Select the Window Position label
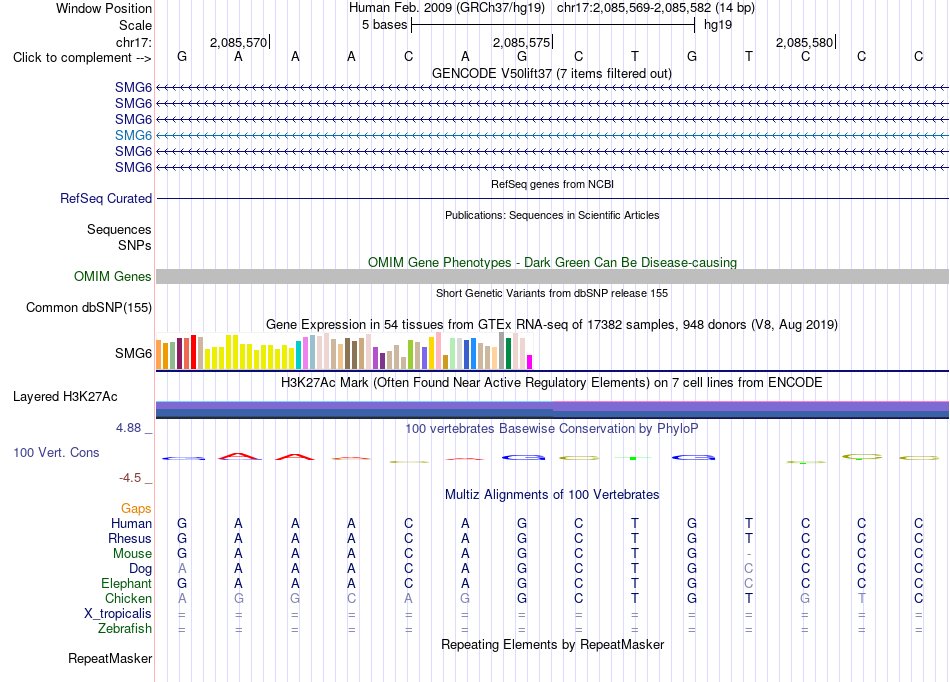The height and width of the screenshot is (682, 950). (104, 8)
